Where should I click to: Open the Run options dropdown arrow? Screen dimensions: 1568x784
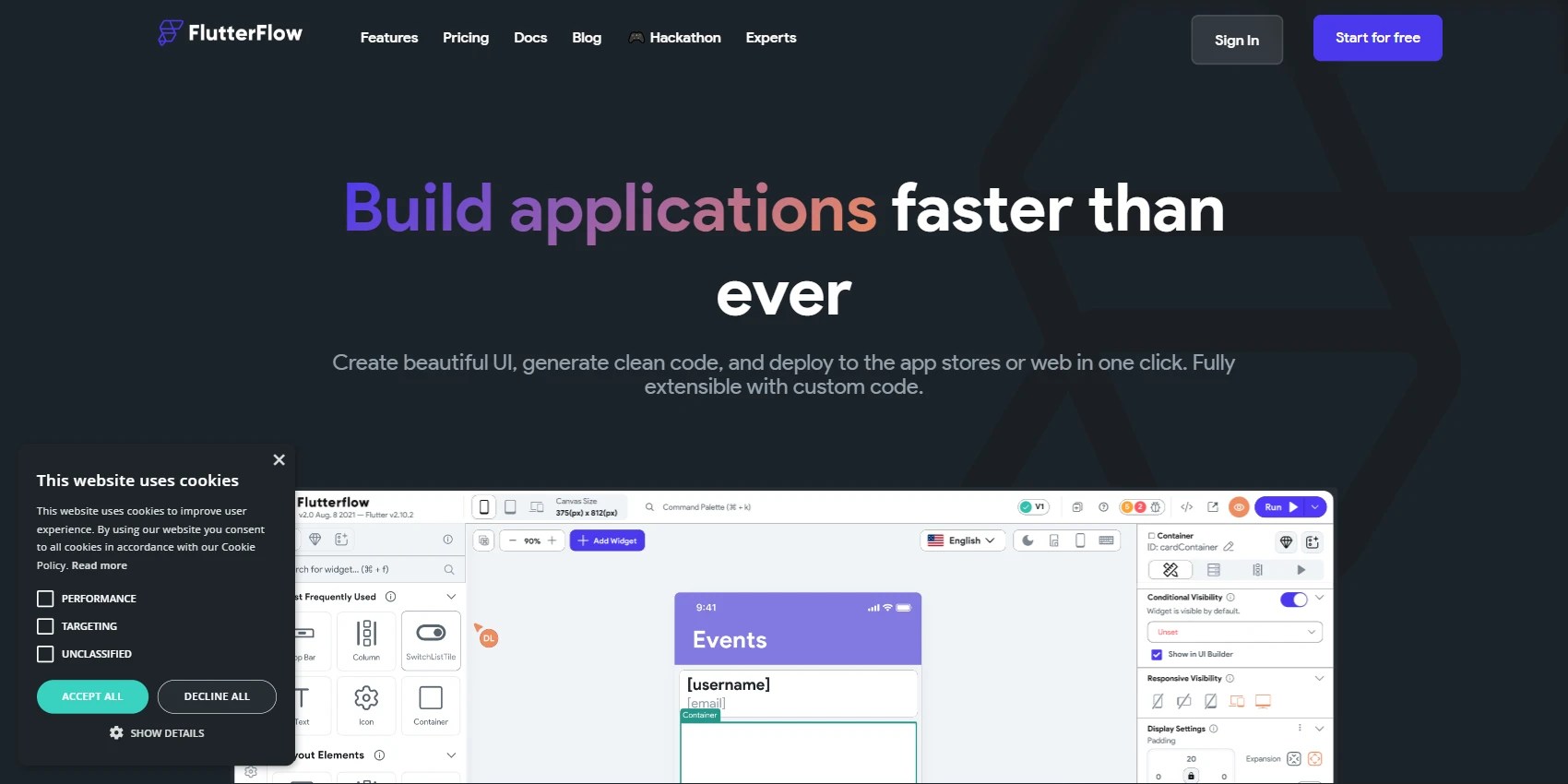[1315, 507]
